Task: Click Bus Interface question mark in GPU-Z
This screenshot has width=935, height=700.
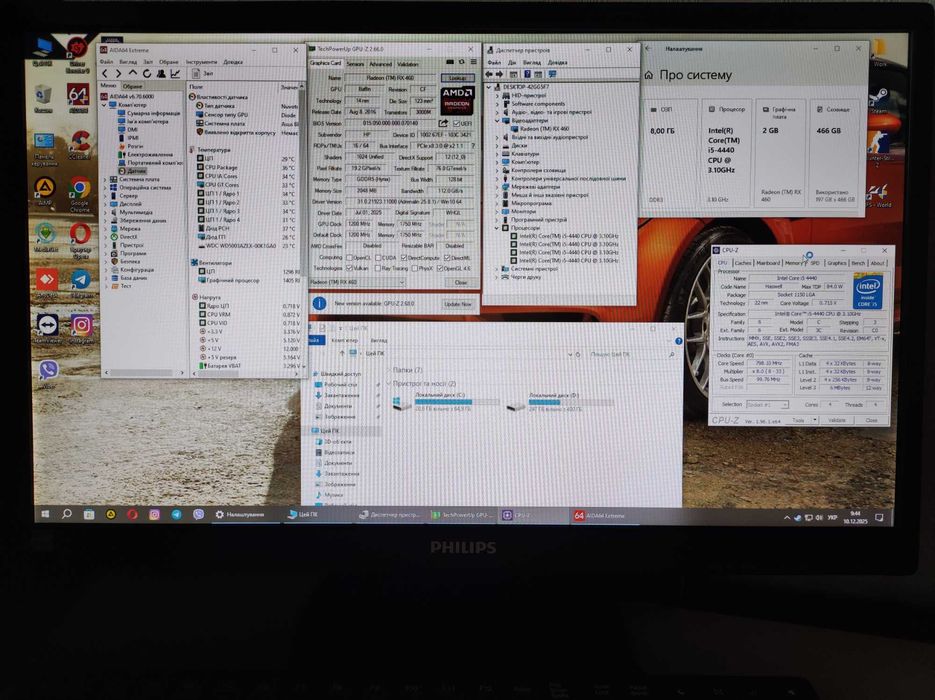Action: pos(473,145)
